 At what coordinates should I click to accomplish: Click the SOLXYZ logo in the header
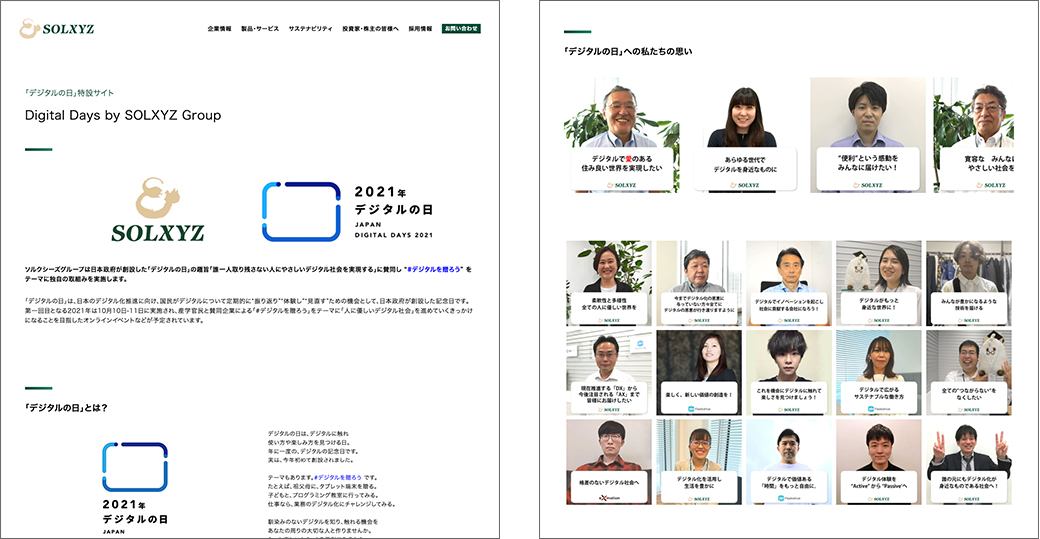click(56, 29)
